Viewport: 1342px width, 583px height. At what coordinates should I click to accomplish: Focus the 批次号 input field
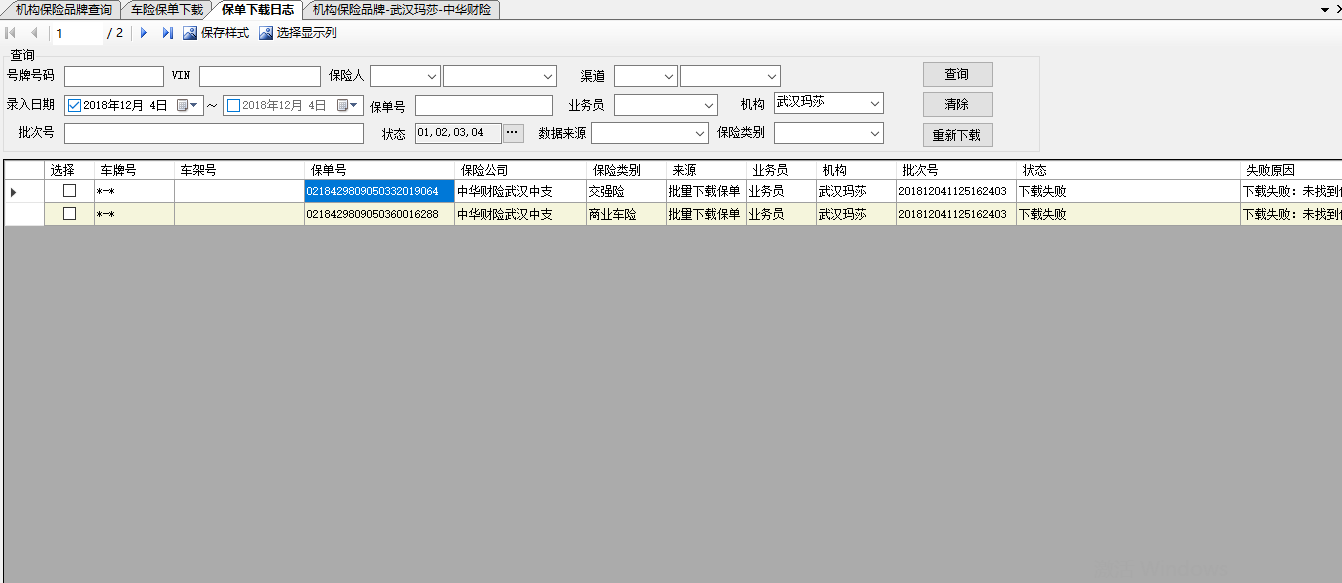(x=214, y=133)
